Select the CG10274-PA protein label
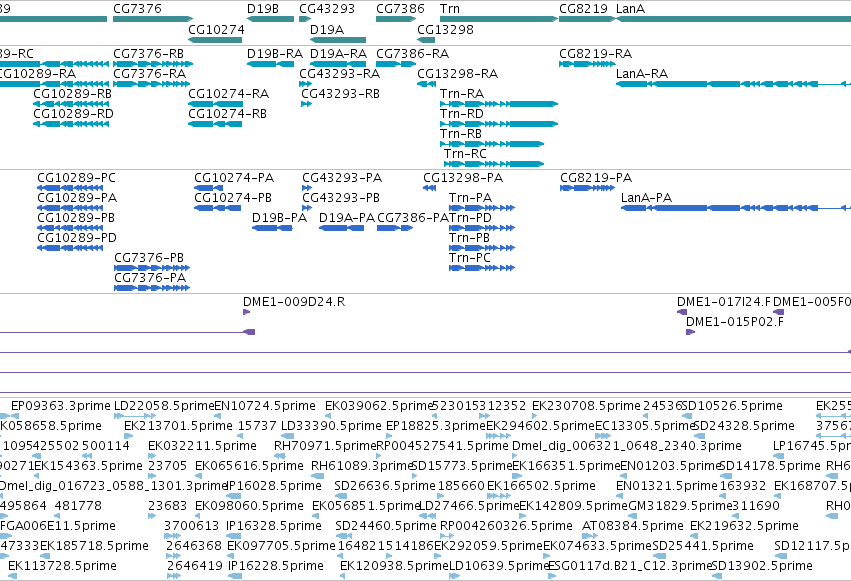Screen dimensions: 851x581 click(234, 178)
